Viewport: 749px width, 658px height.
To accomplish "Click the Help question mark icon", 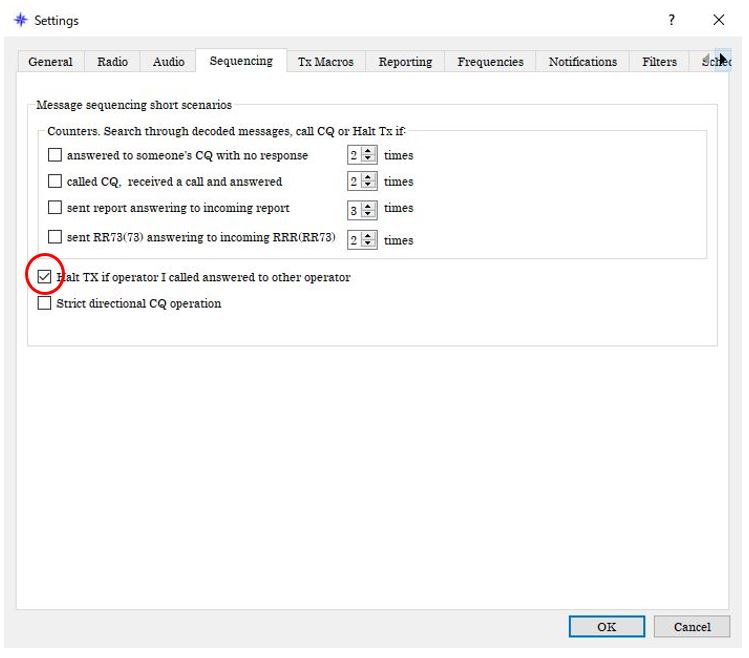I will coord(671,20).
